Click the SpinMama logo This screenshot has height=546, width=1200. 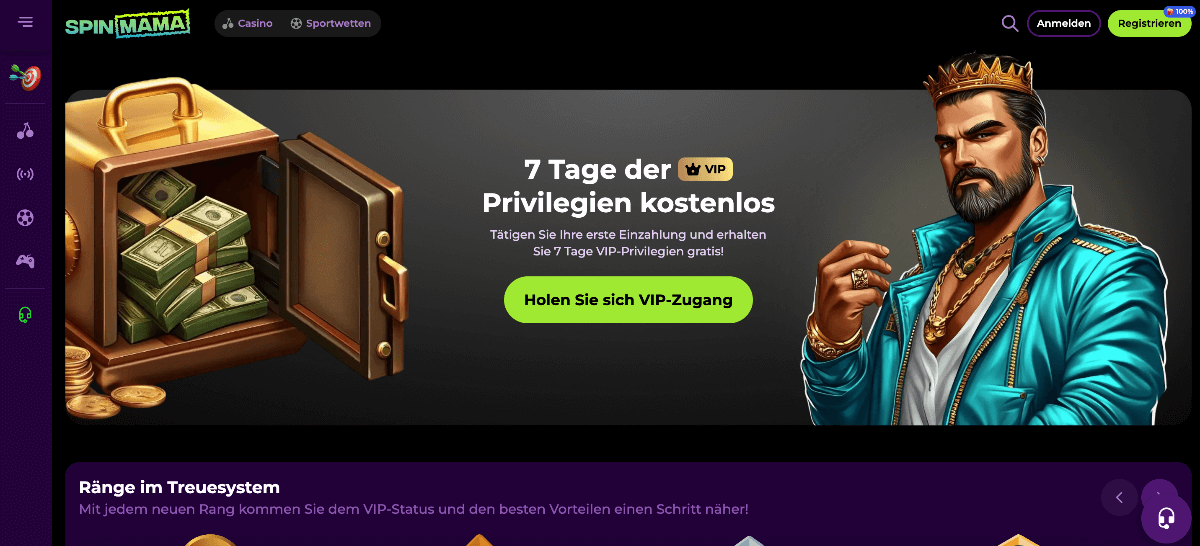click(127, 24)
